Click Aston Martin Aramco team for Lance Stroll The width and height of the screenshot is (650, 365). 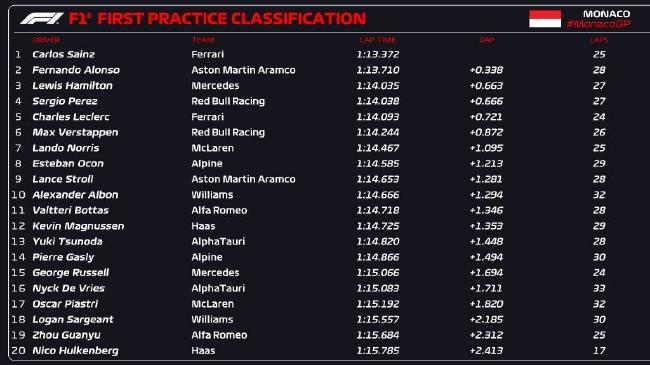(x=243, y=179)
